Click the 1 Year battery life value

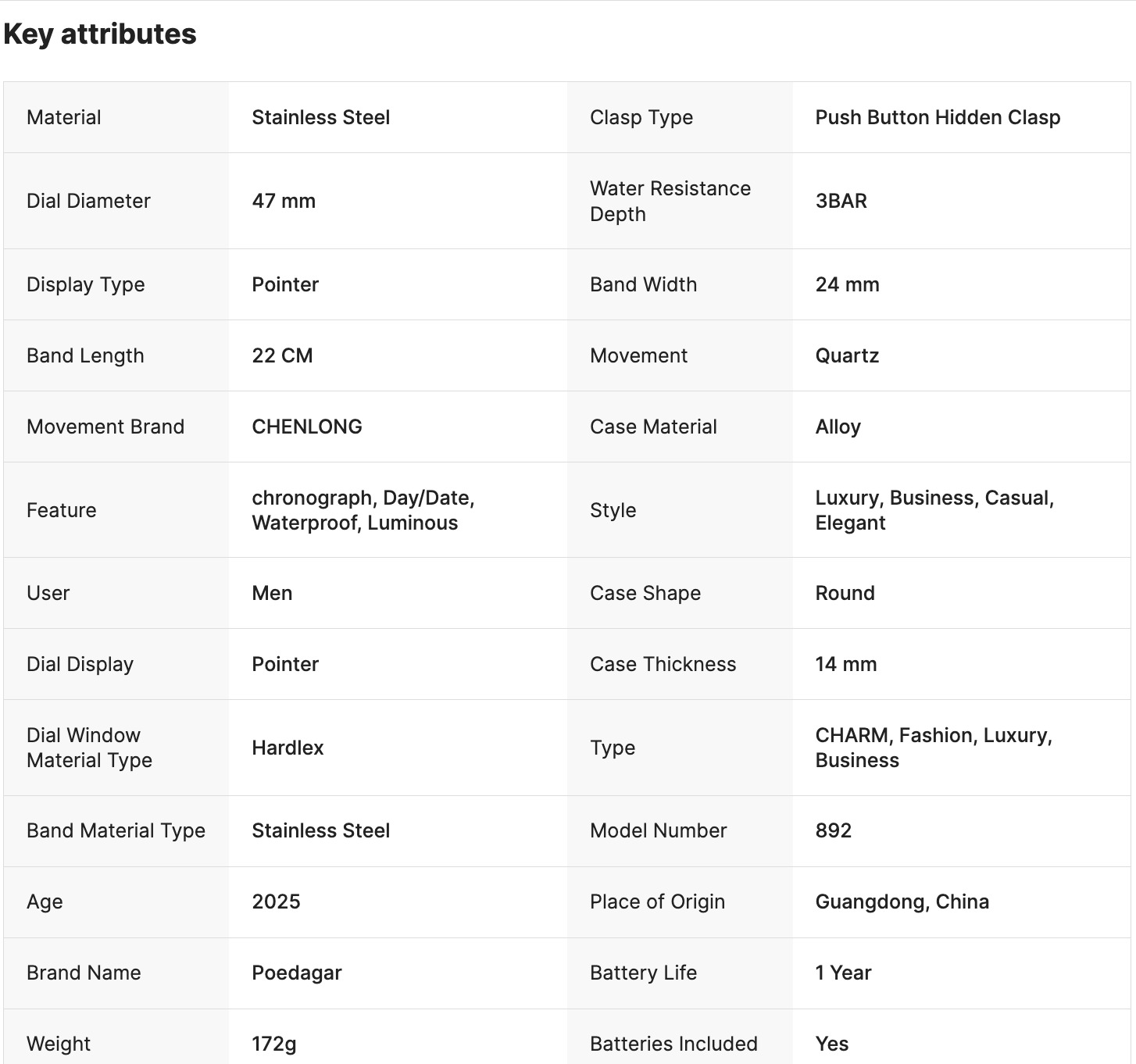click(x=843, y=973)
